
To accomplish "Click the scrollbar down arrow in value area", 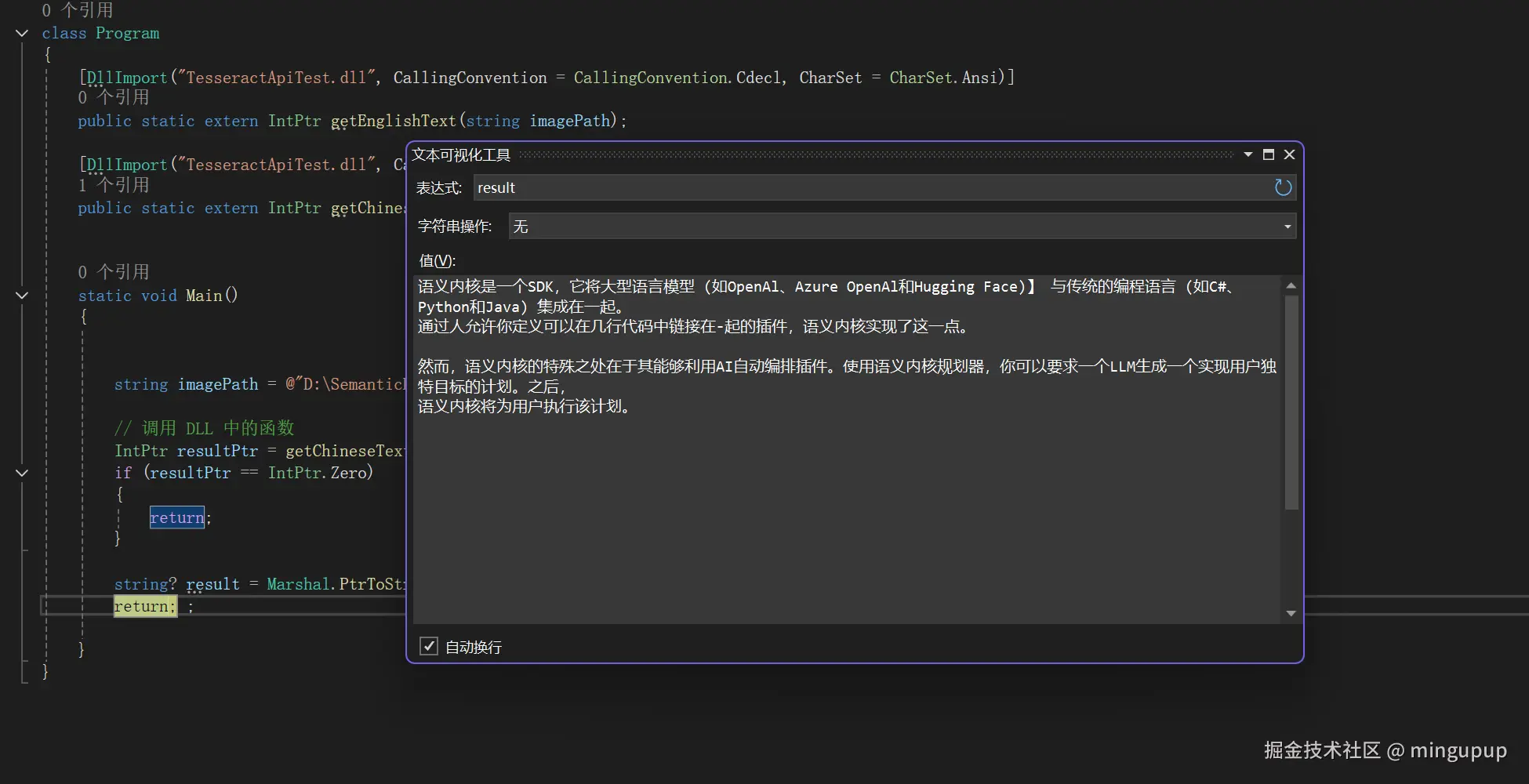I will [1291, 613].
